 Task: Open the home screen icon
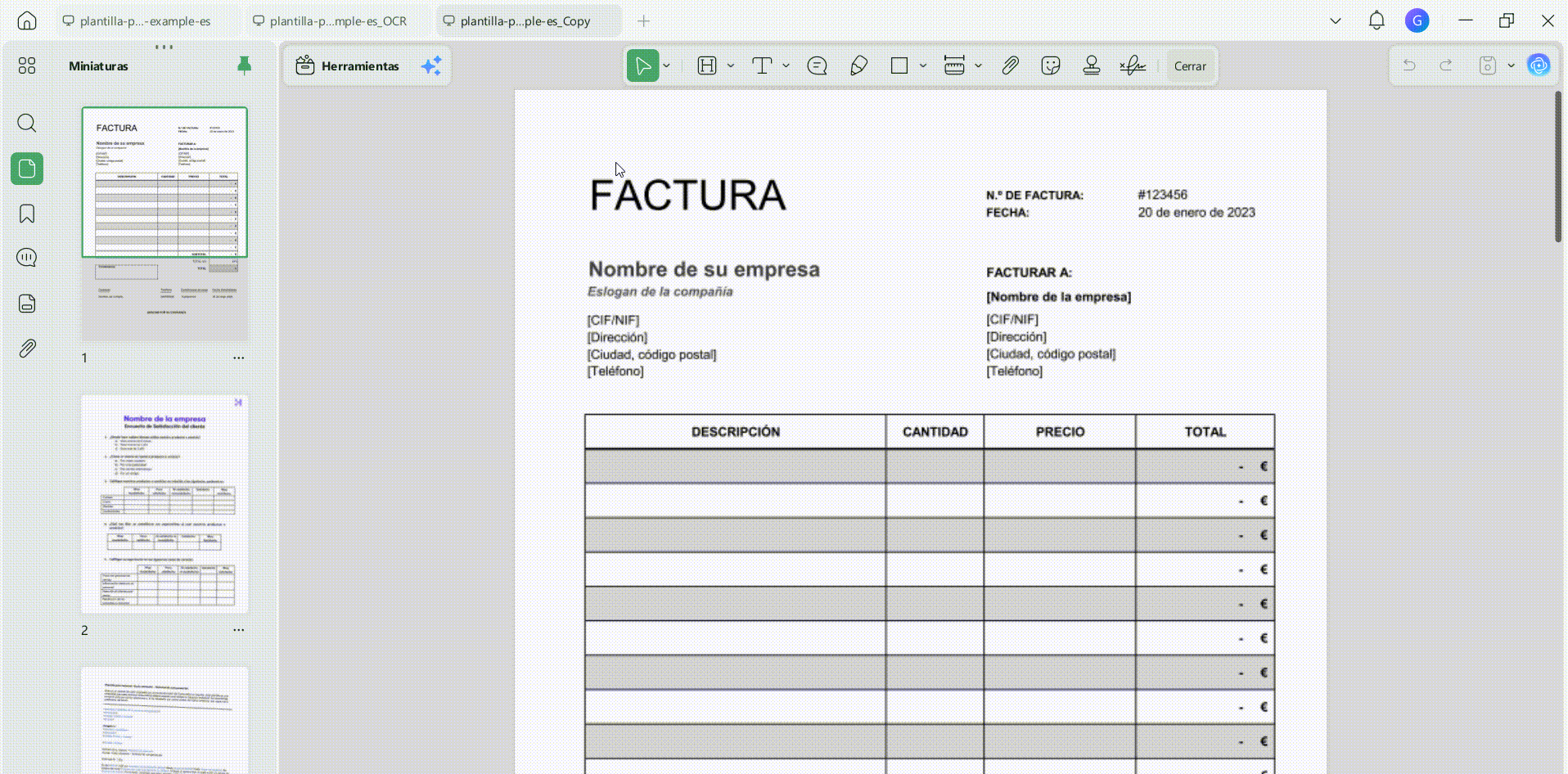pos(27,20)
